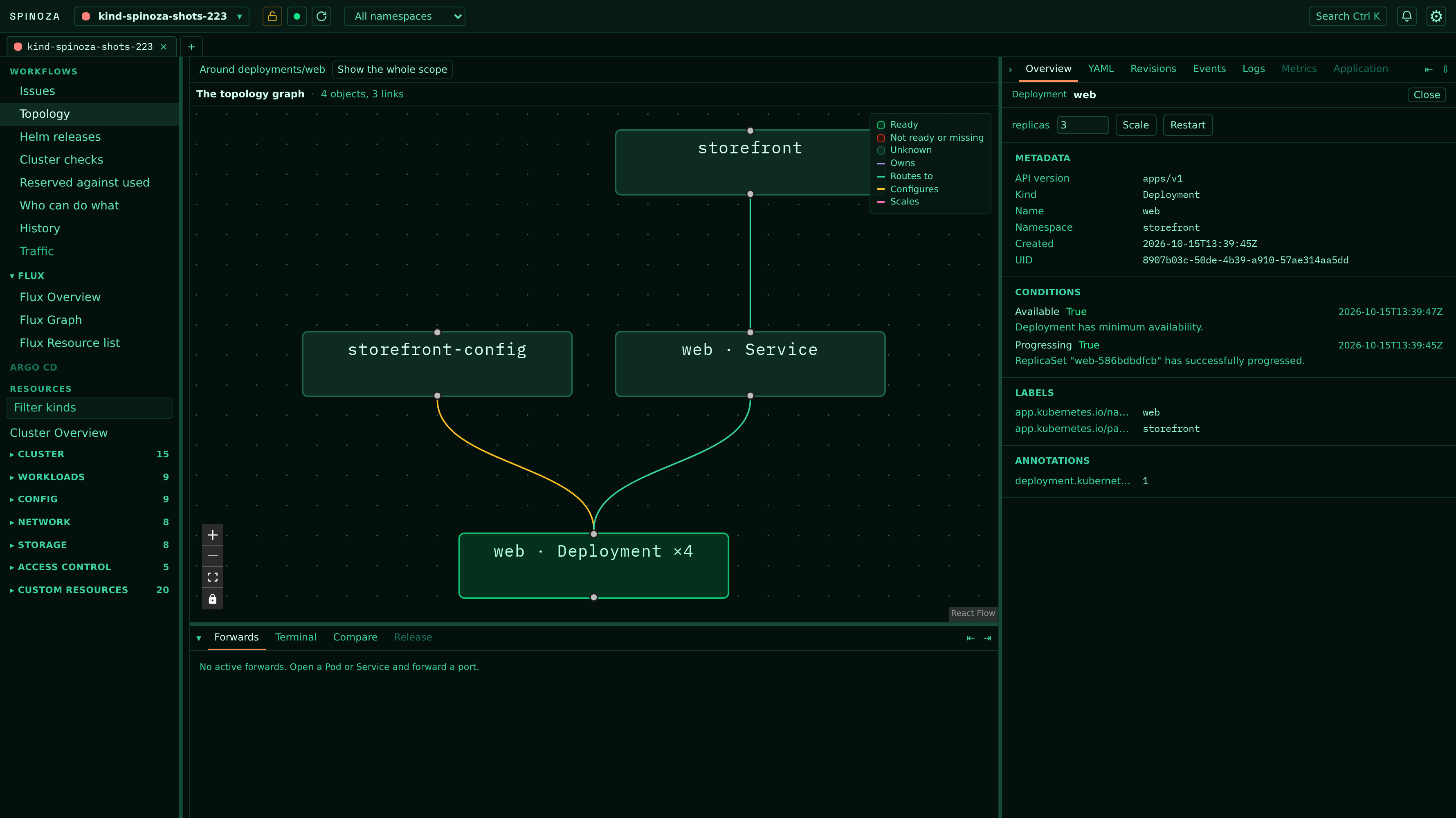Viewport: 1456px width, 818px height.
Task: Open the Terminal tab in bottom panel
Action: pyautogui.click(x=296, y=637)
